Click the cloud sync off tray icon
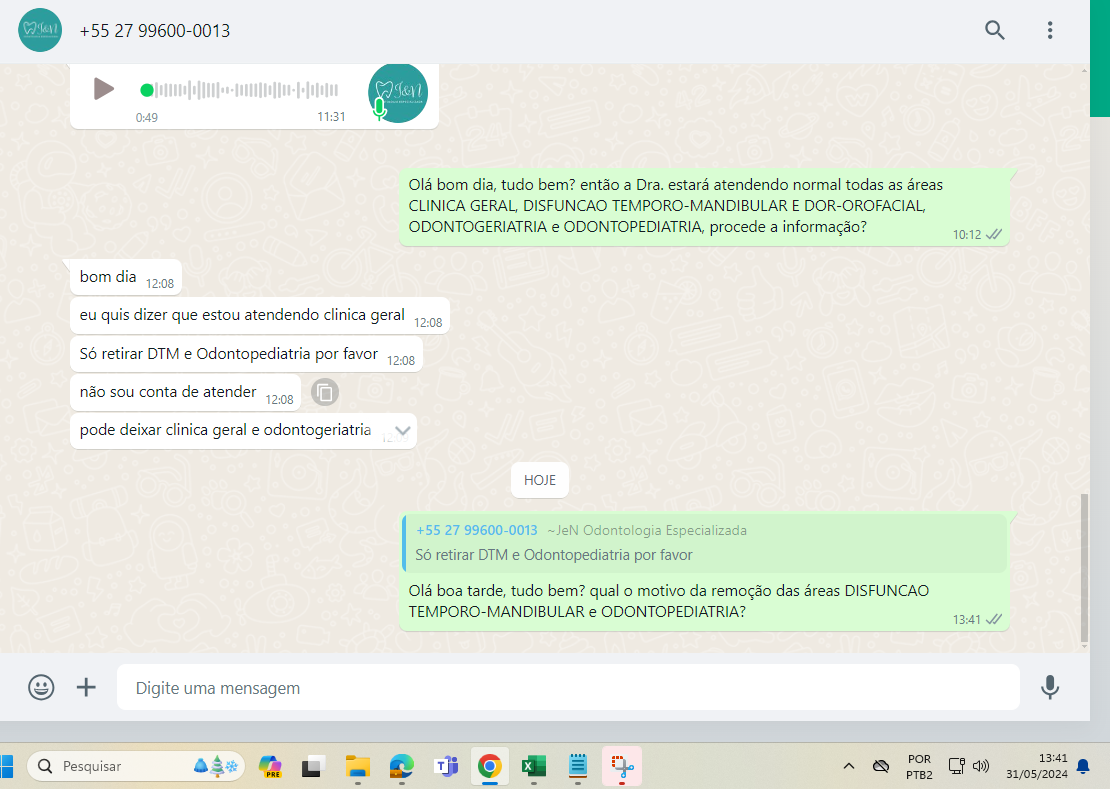Screen dimensions: 1110x789 click(881, 766)
